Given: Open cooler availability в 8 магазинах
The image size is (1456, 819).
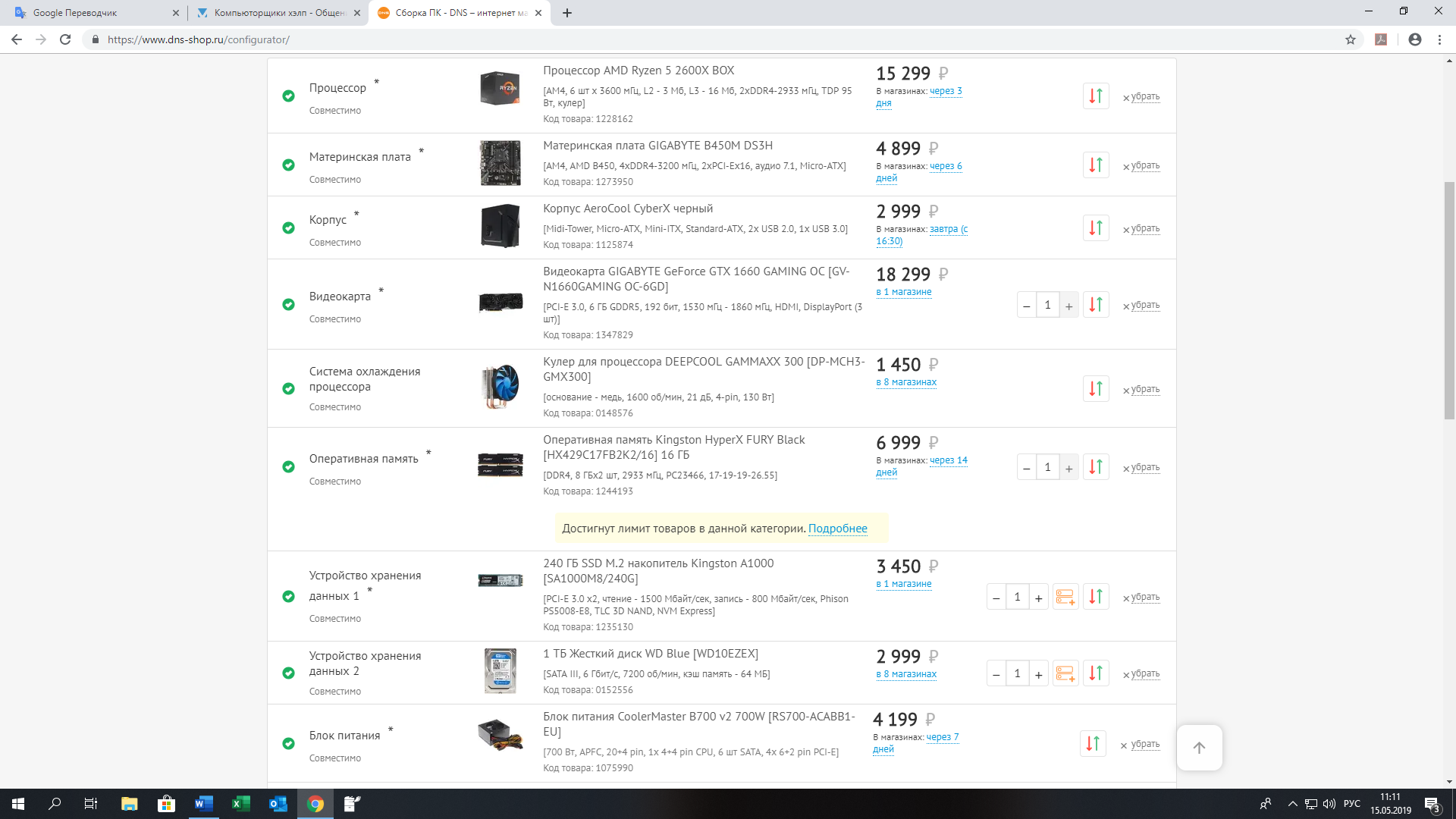Looking at the screenshot, I should coord(906,382).
